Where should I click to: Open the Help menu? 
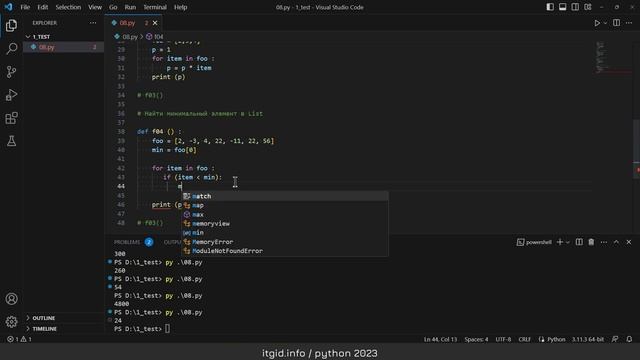(180, 7)
